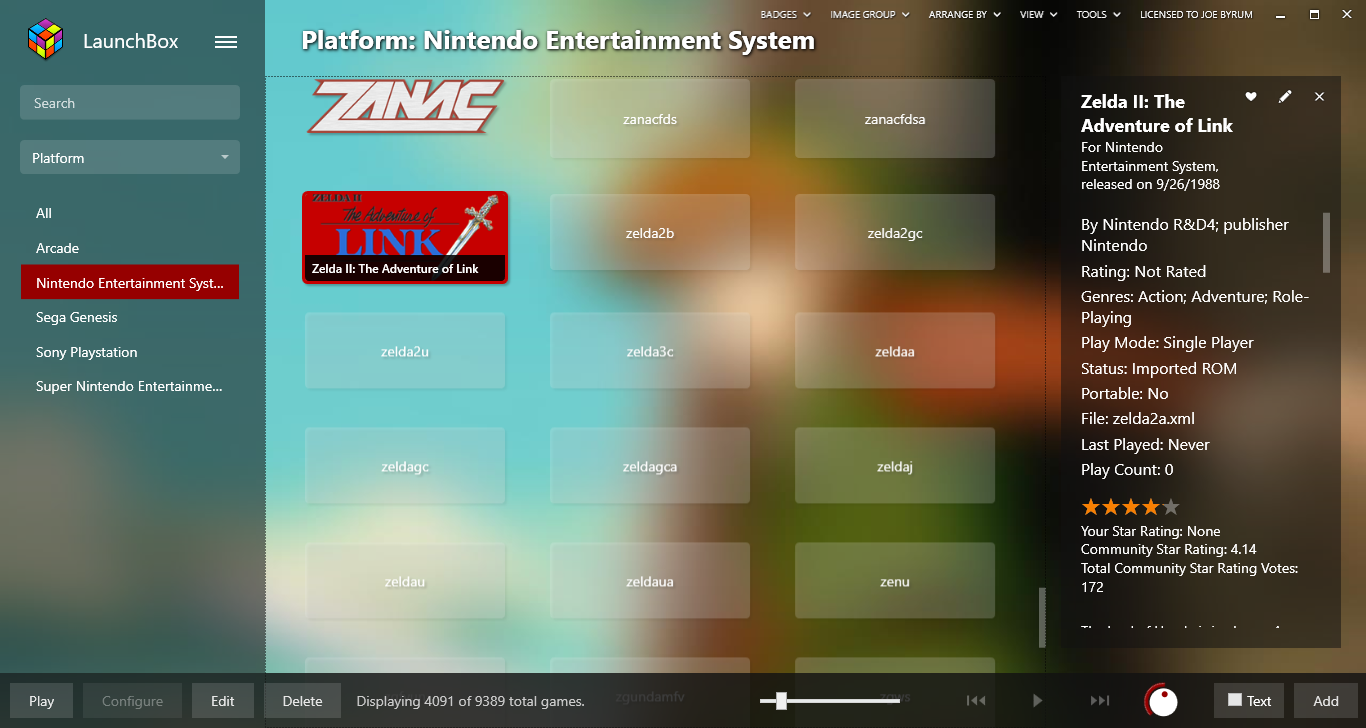Select Super Nintendo Entertainment System platform
Viewport: 1366px width, 728px height.
pos(130,386)
